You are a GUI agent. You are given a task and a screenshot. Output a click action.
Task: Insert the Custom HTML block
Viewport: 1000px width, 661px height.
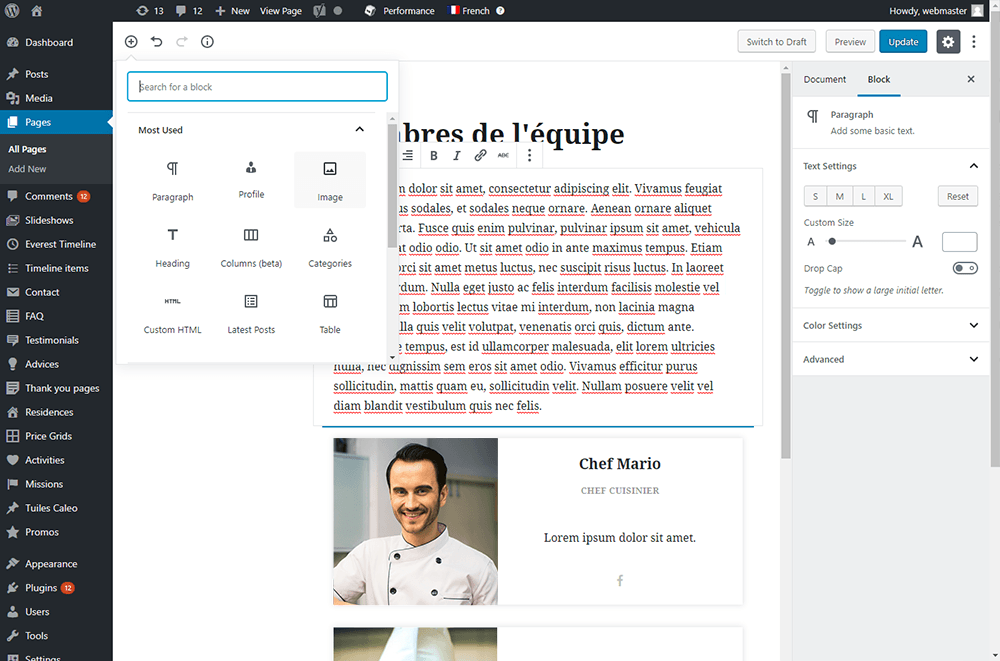[x=172, y=314]
